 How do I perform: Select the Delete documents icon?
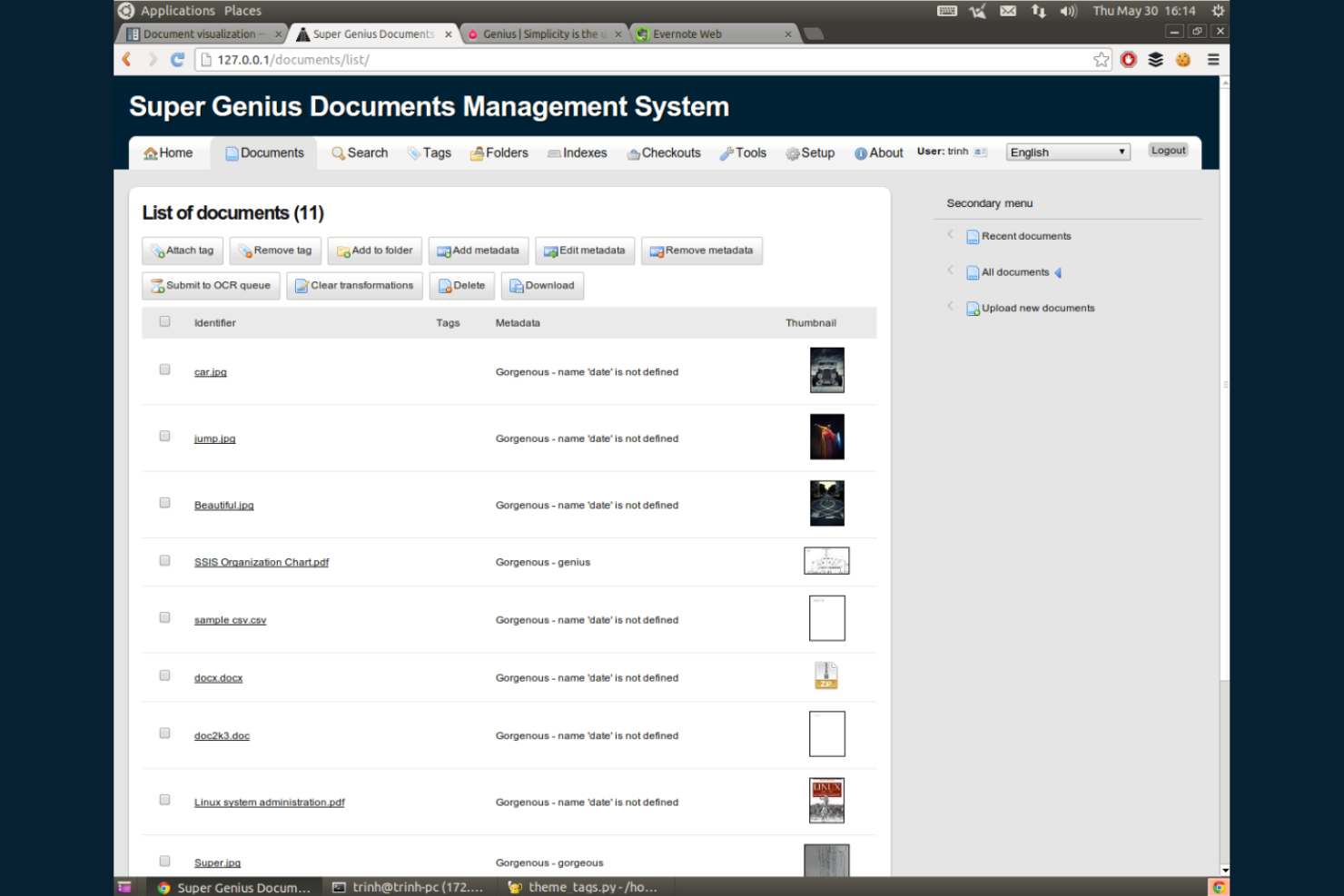tap(443, 286)
